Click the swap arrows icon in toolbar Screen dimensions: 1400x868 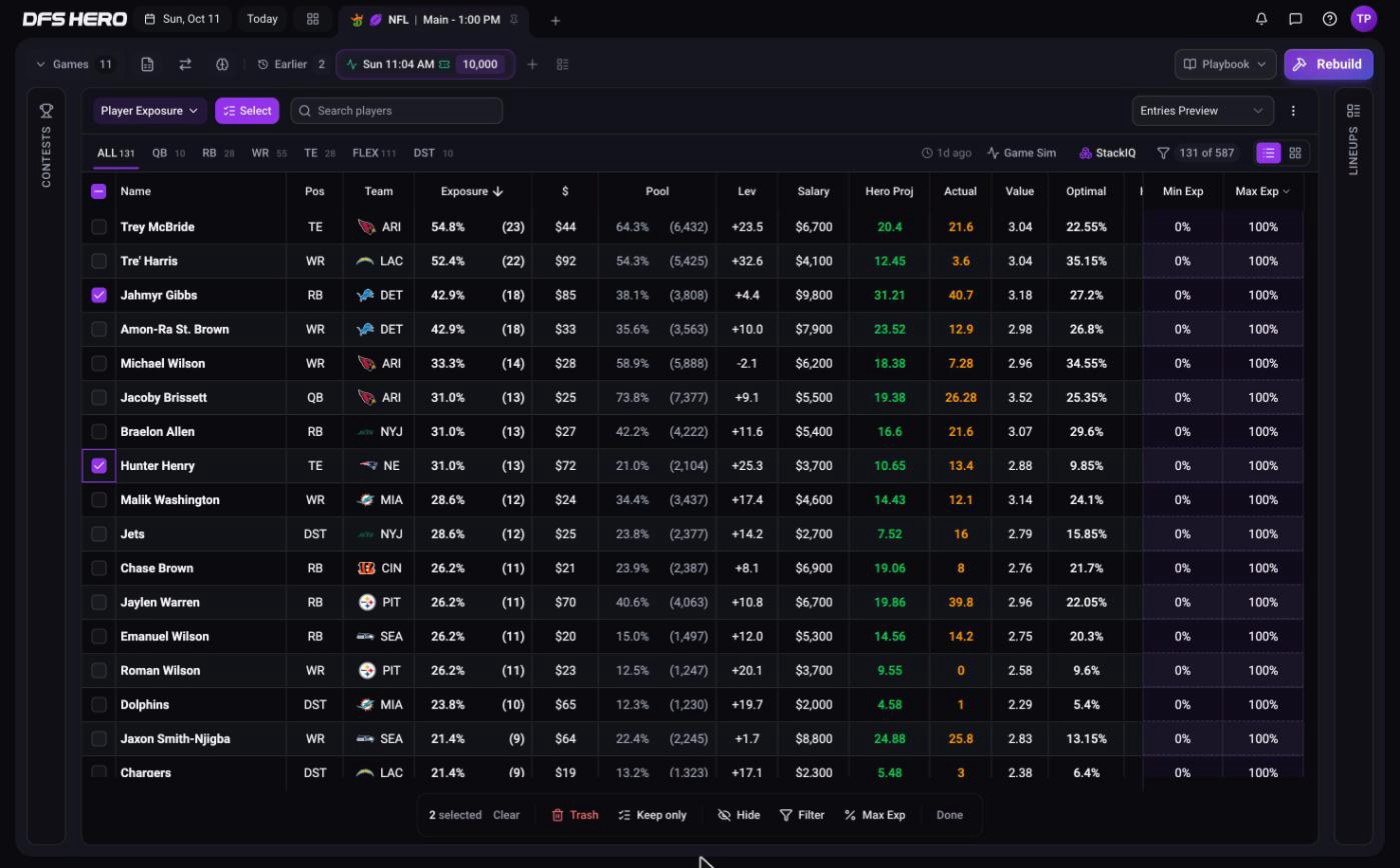tap(185, 64)
